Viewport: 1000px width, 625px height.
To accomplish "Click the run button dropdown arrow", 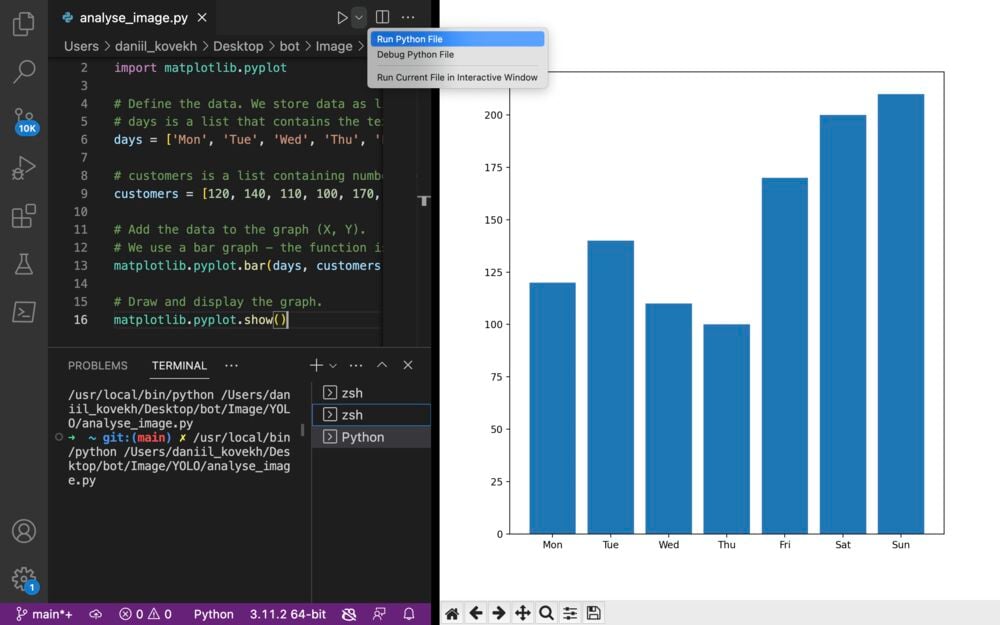I will (359, 17).
